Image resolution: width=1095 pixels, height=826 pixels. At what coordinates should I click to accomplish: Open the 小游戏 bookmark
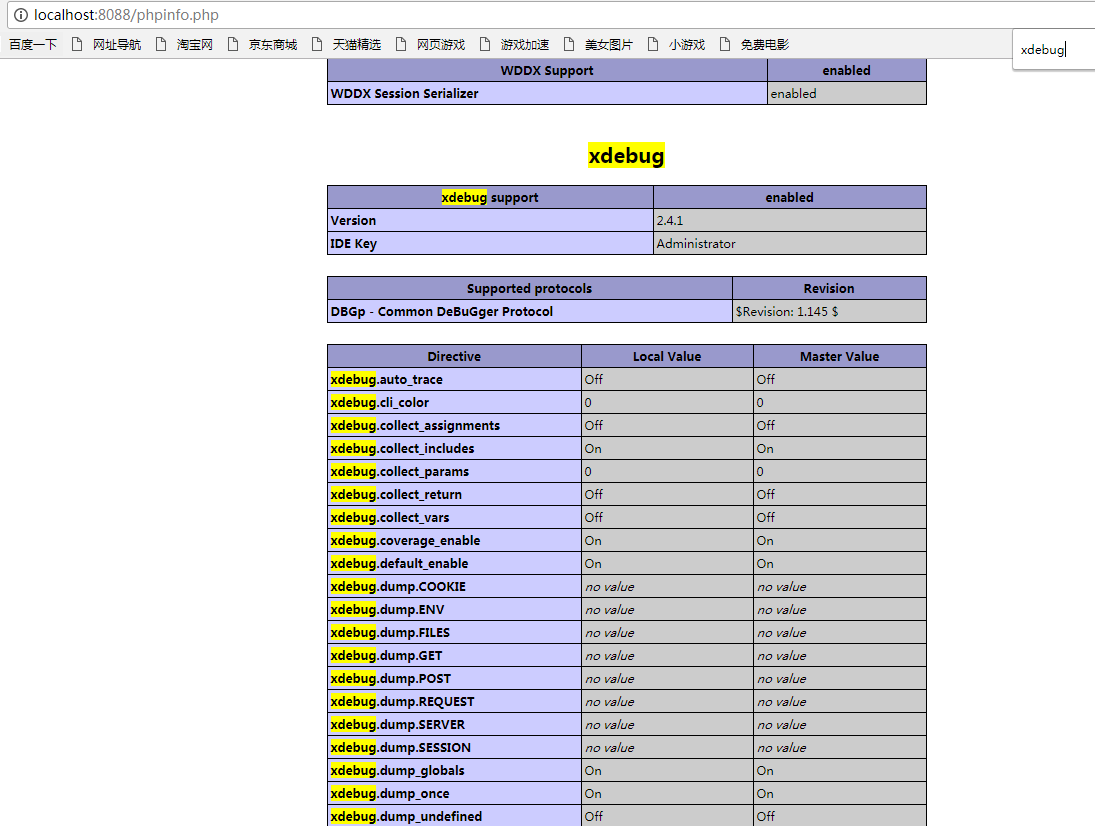(x=677, y=45)
